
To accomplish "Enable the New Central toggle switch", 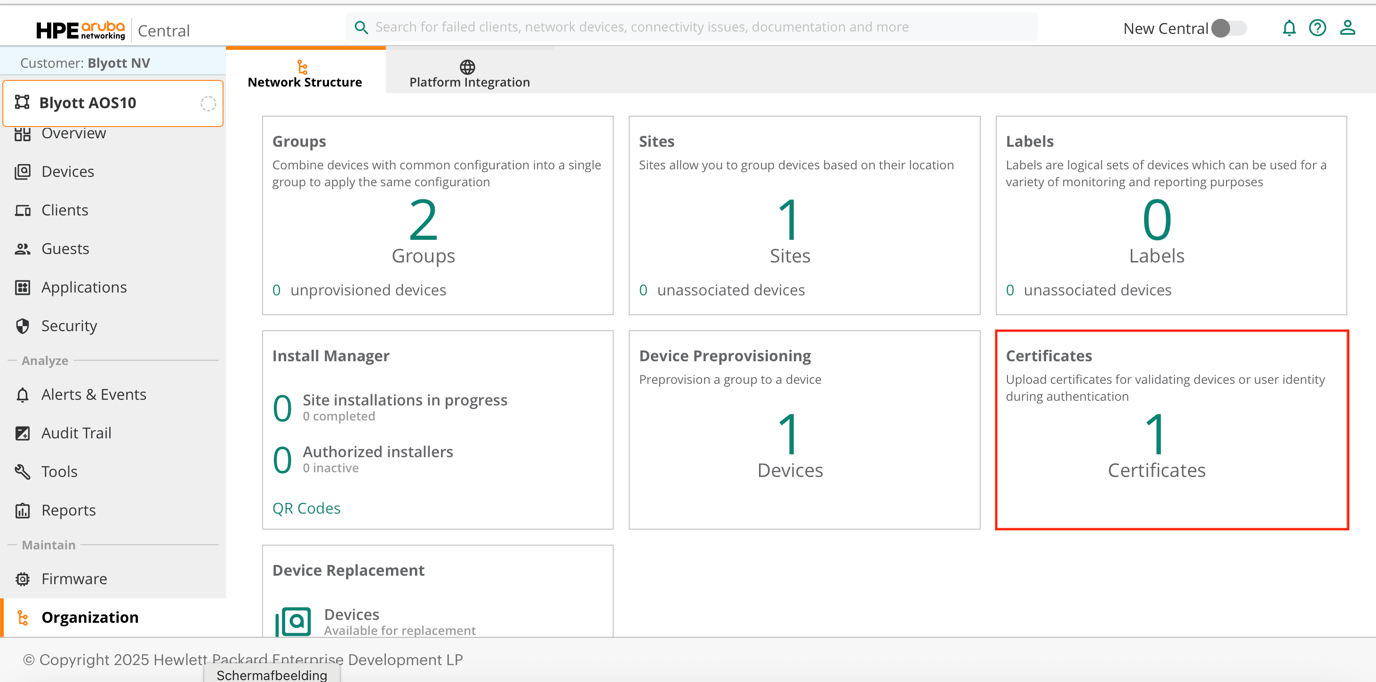I will pos(1229,28).
